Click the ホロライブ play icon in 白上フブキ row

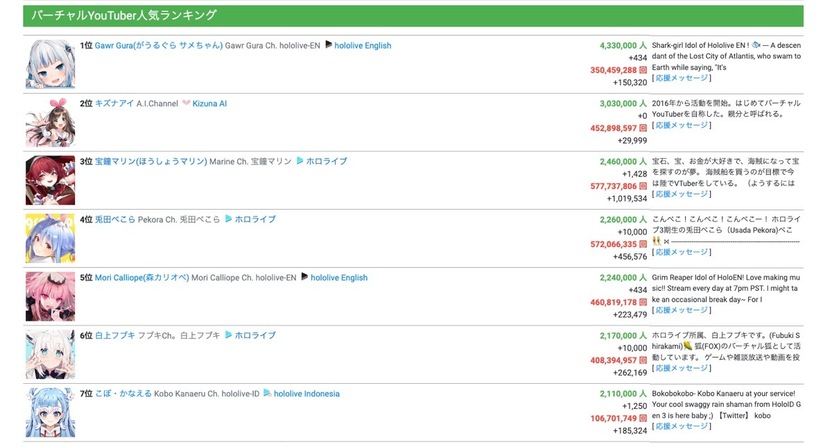(x=228, y=335)
